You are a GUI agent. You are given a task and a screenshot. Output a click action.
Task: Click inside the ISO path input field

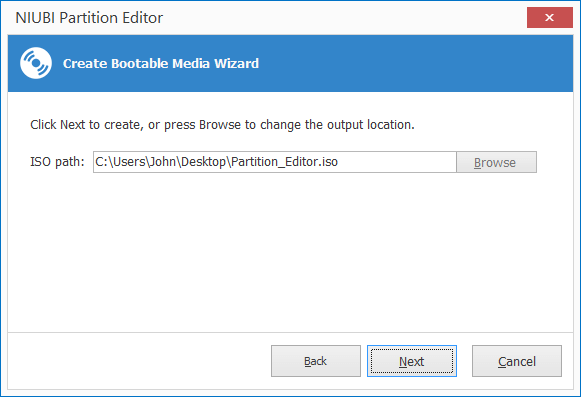(275, 162)
